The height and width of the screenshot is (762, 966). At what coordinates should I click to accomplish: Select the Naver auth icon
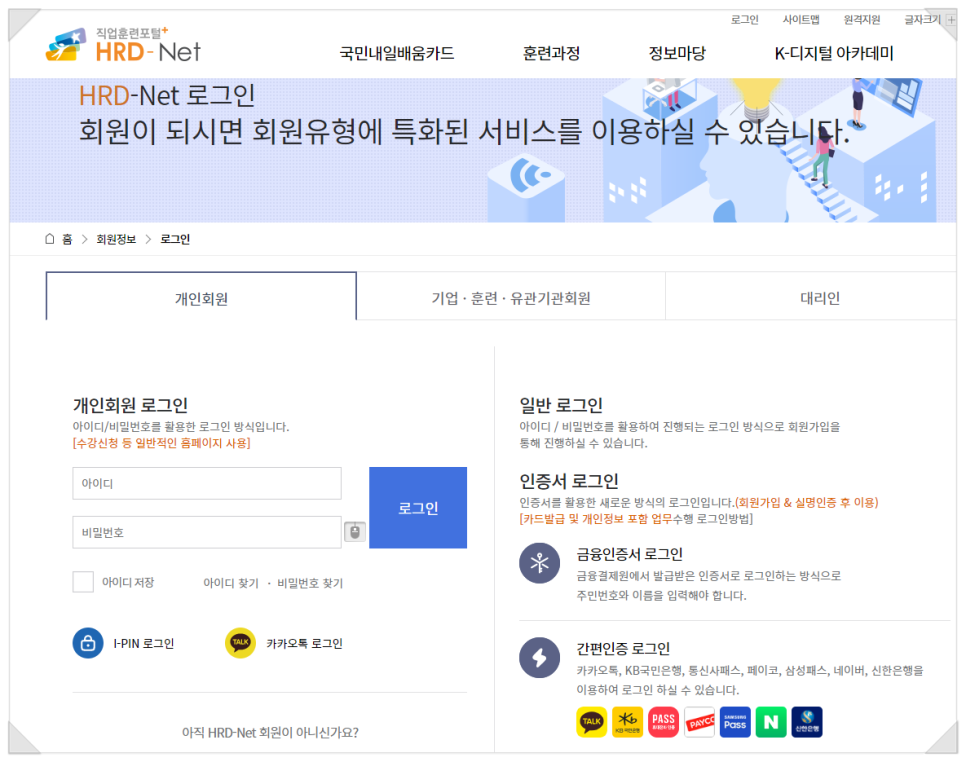click(x=771, y=722)
